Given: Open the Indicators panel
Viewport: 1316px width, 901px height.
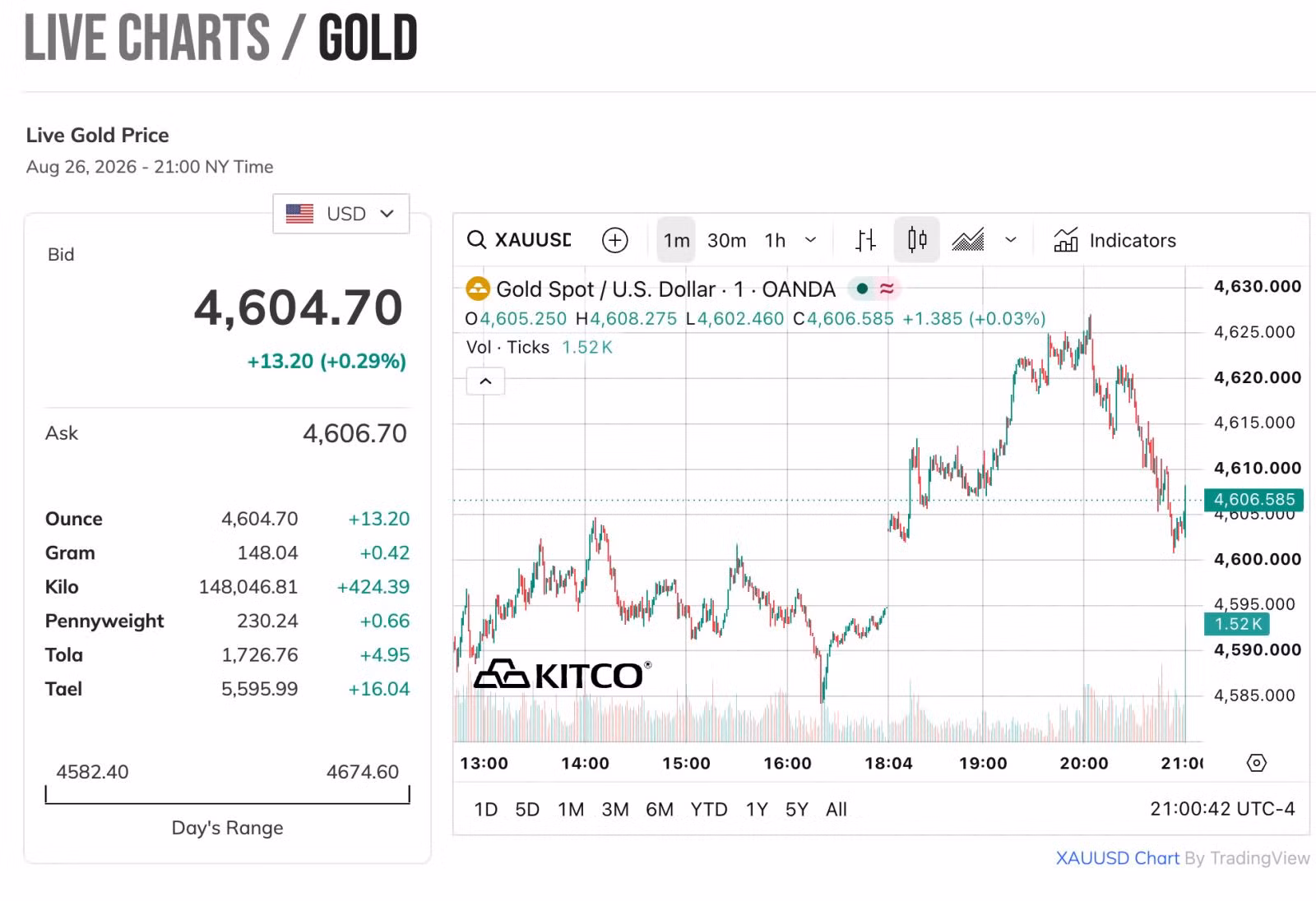Looking at the screenshot, I should pyautogui.click(x=1115, y=240).
